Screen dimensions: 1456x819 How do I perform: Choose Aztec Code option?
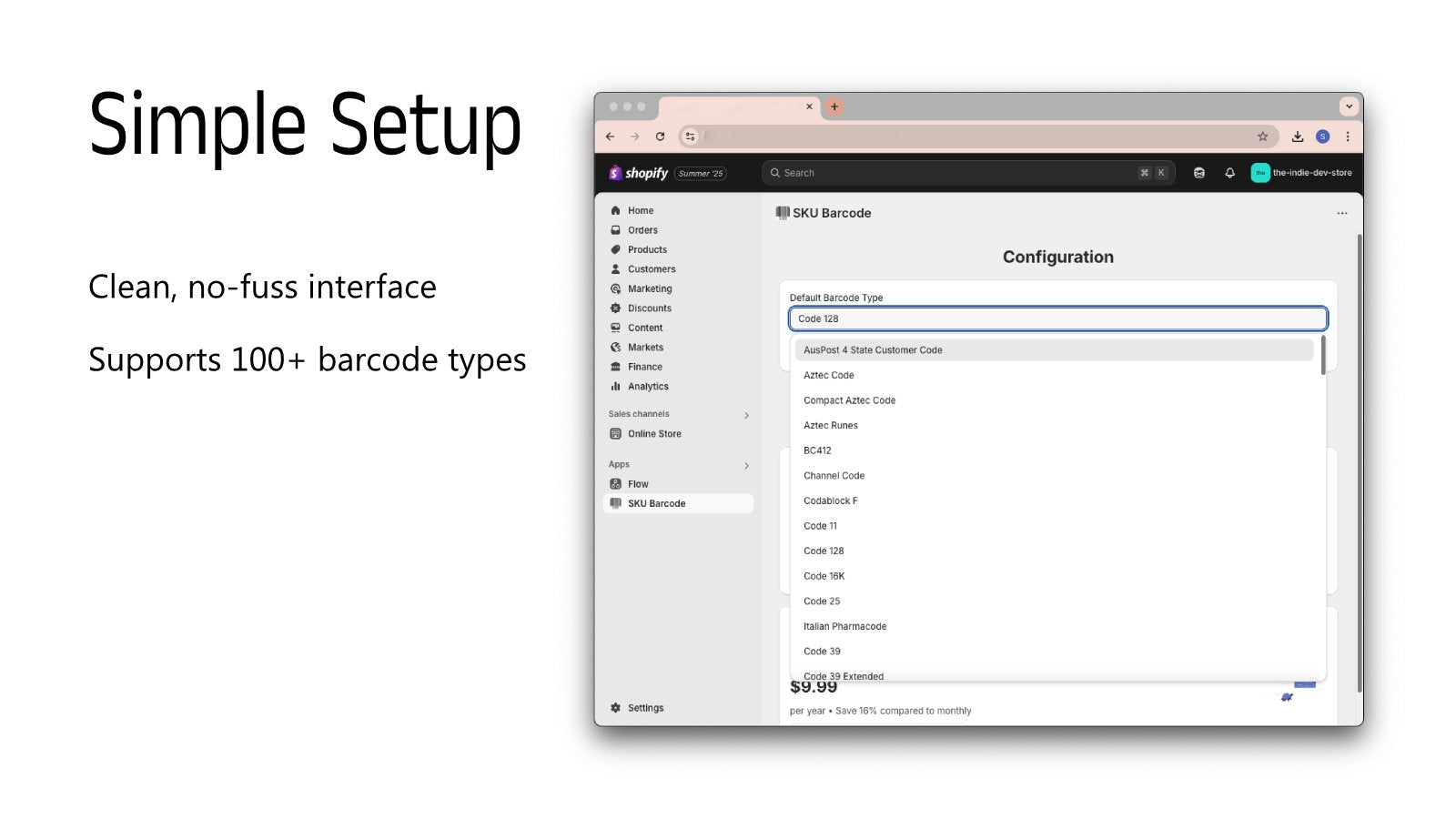(x=1054, y=375)
